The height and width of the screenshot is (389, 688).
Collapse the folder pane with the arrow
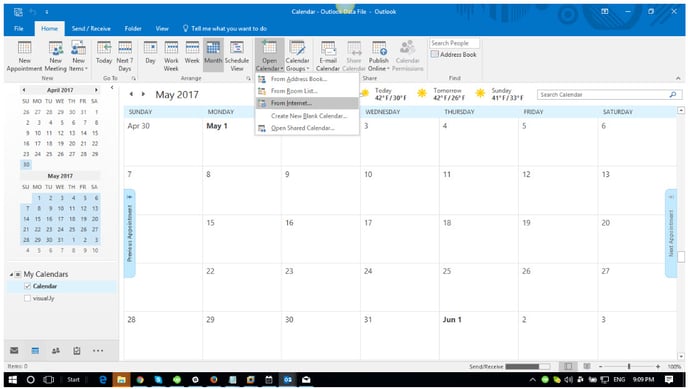tap(112, 88)
